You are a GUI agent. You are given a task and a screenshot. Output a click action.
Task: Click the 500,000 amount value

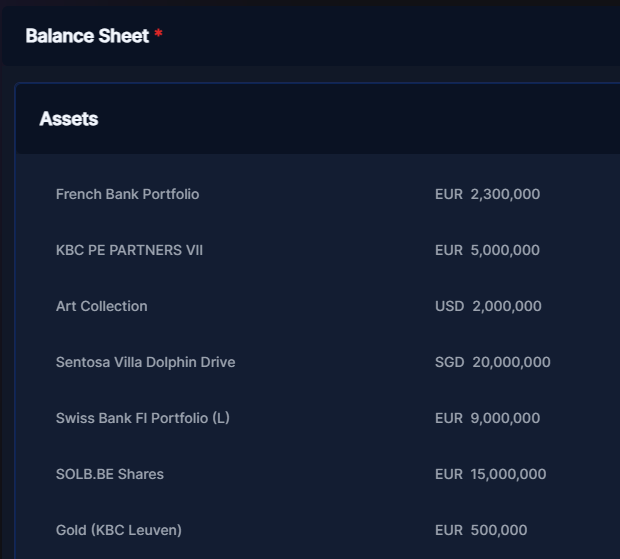coord(499,530)
